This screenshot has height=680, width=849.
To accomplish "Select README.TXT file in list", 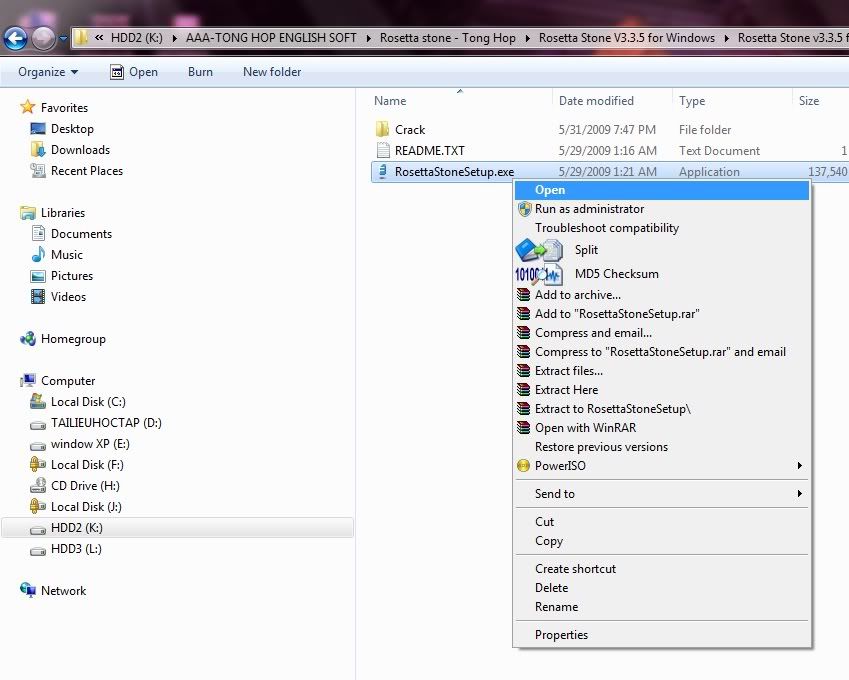I will click(x=429, y=151).
